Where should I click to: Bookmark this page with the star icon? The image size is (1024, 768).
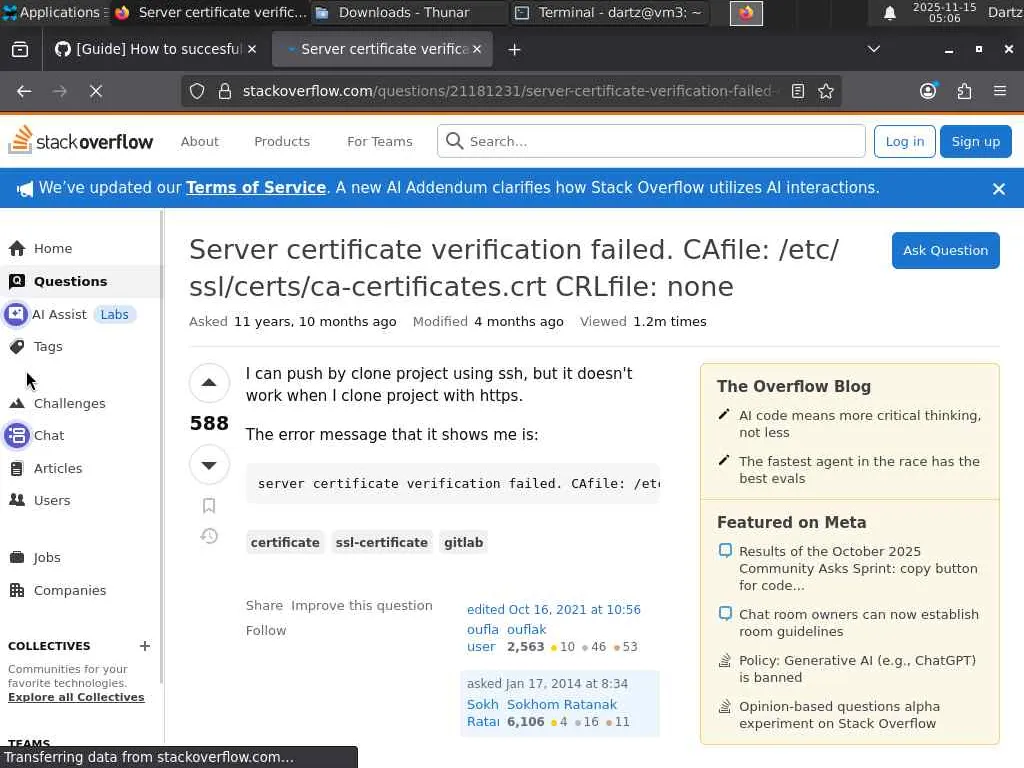tap(826, 91)
